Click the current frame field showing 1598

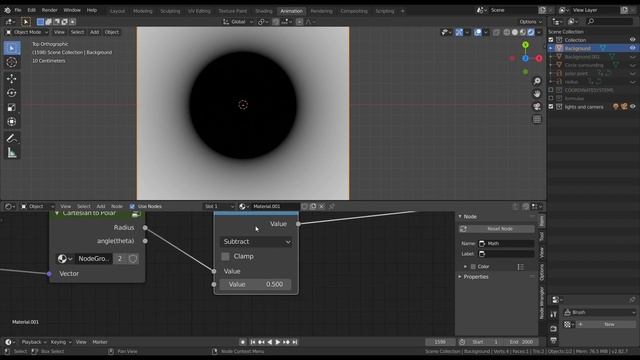[440, 342]
